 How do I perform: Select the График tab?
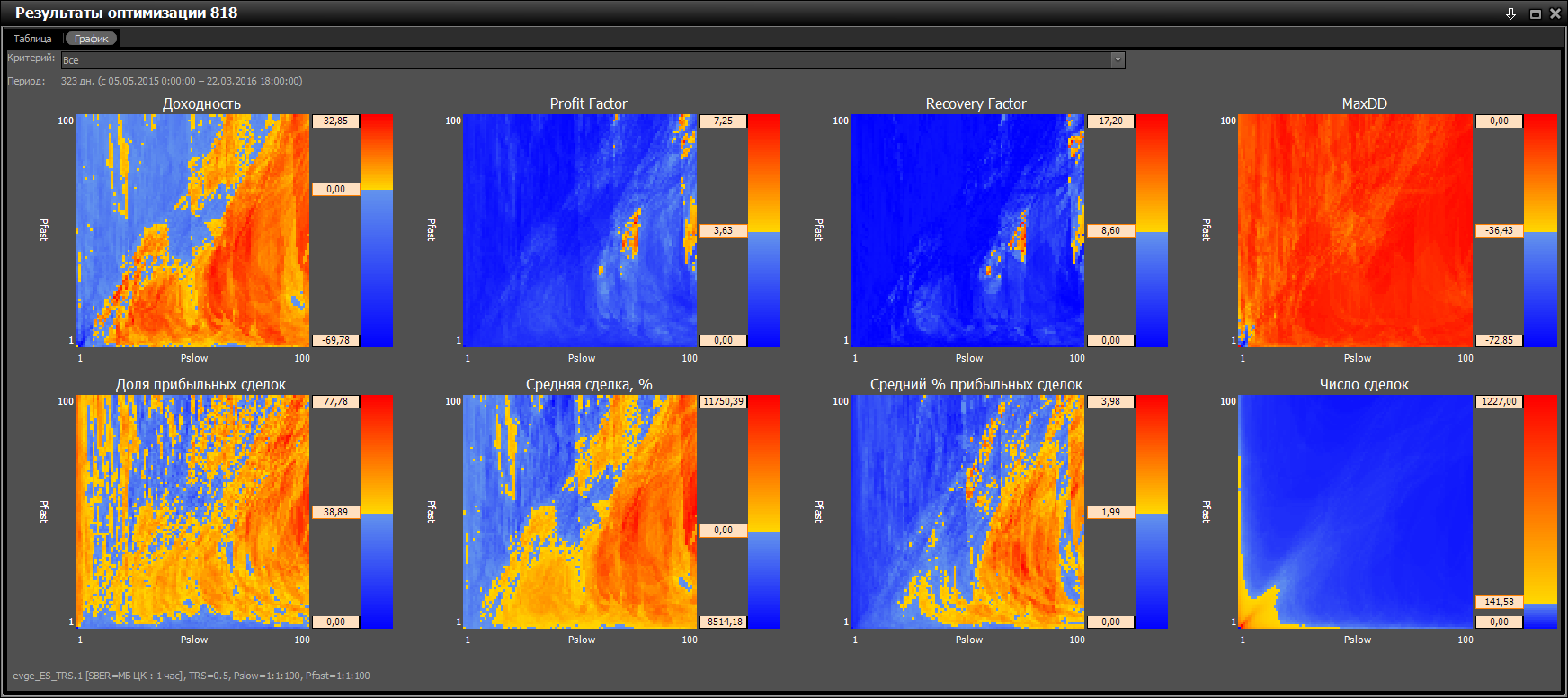point(91,39)
